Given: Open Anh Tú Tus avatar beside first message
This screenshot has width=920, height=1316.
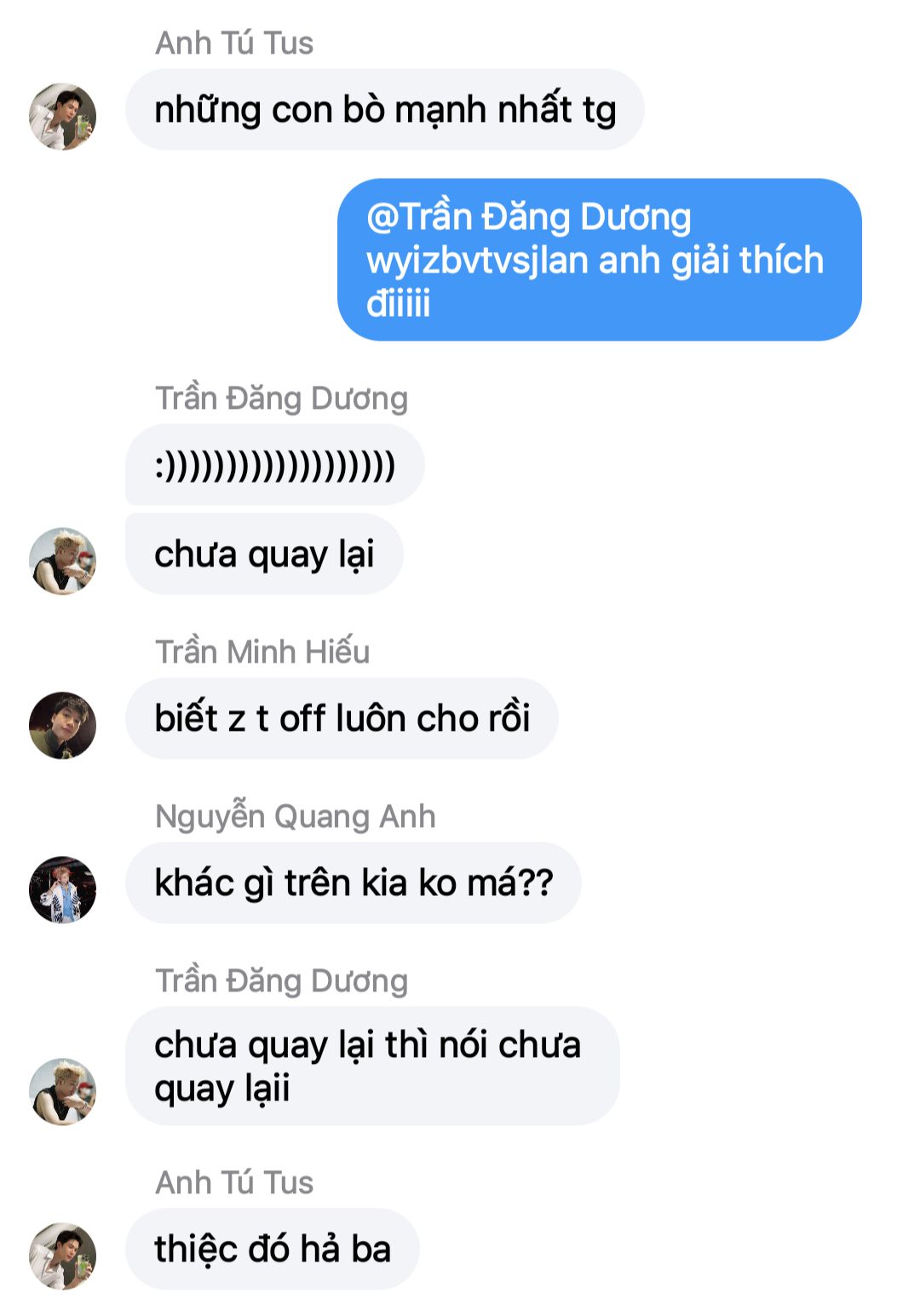Looking at the screenshot, I should tap(62, 116).
